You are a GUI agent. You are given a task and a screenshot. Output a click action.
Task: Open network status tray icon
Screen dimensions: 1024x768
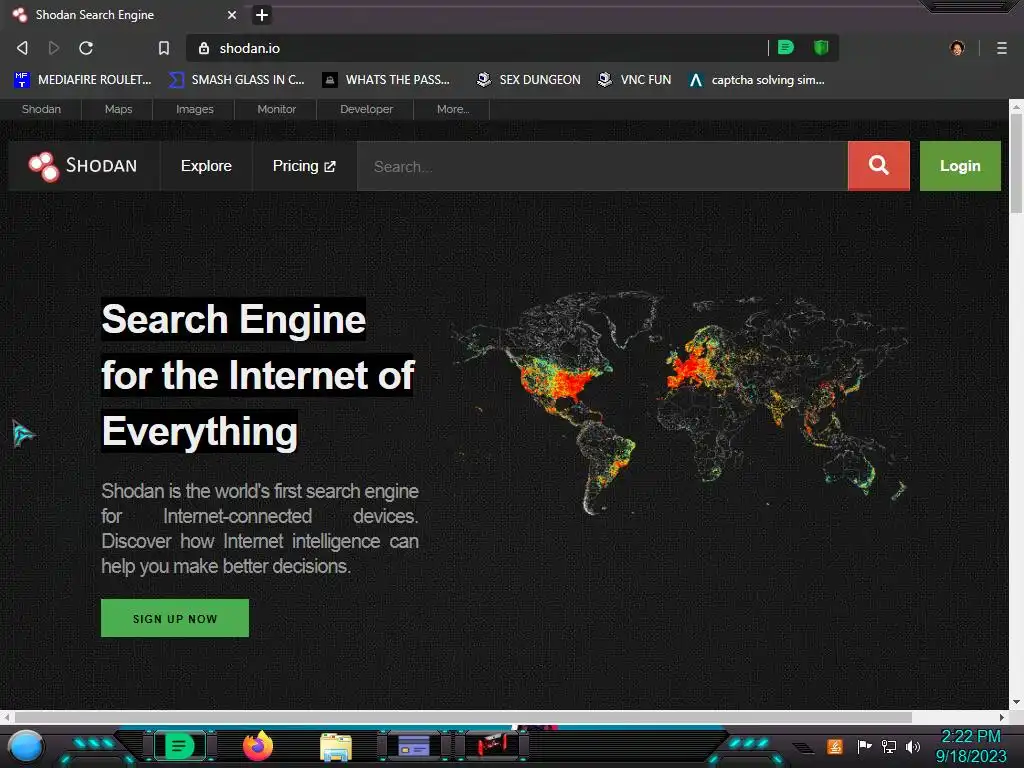tap(889, 746)
